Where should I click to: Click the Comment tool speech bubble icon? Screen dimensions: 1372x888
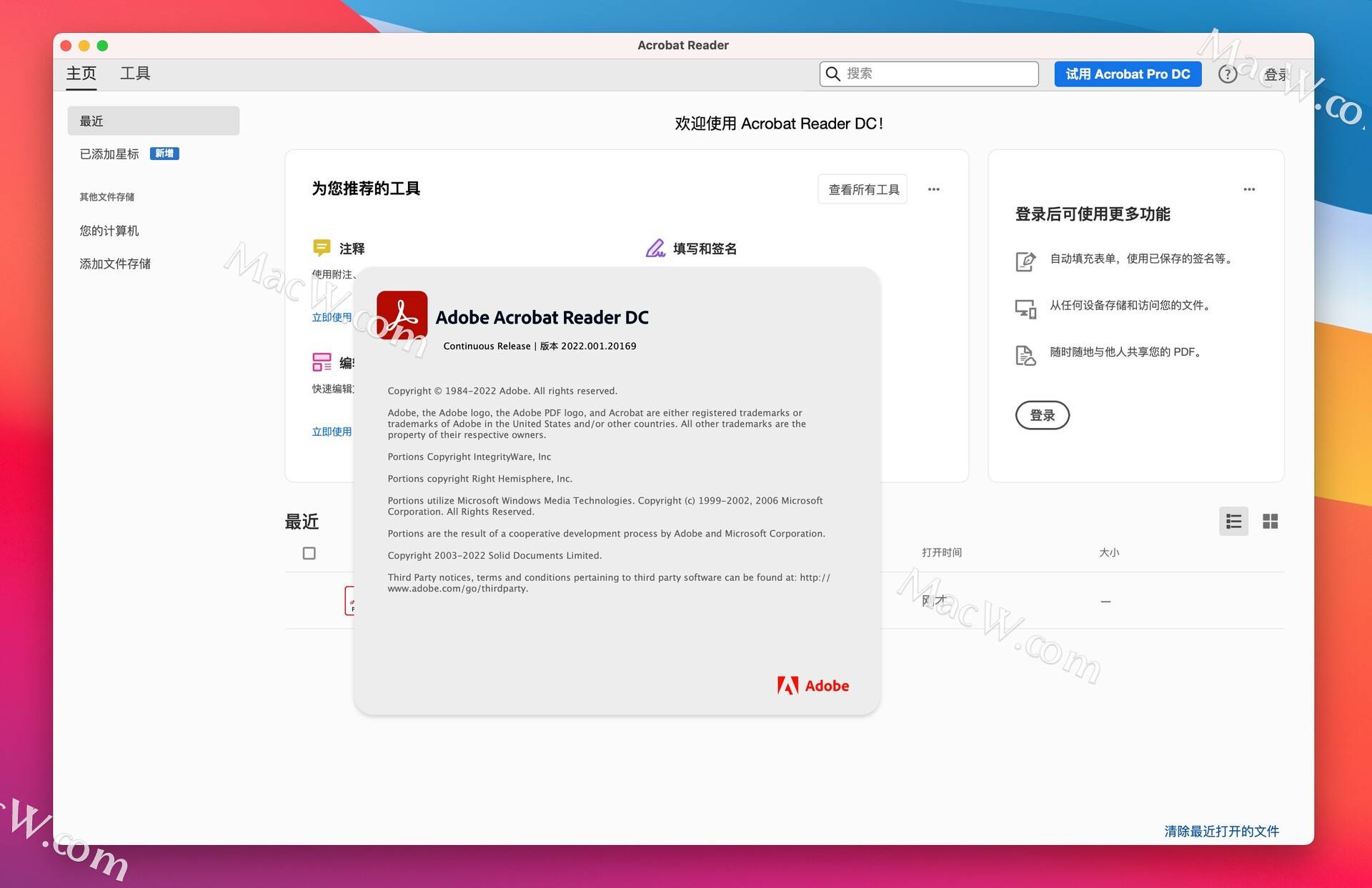(322, 248)
